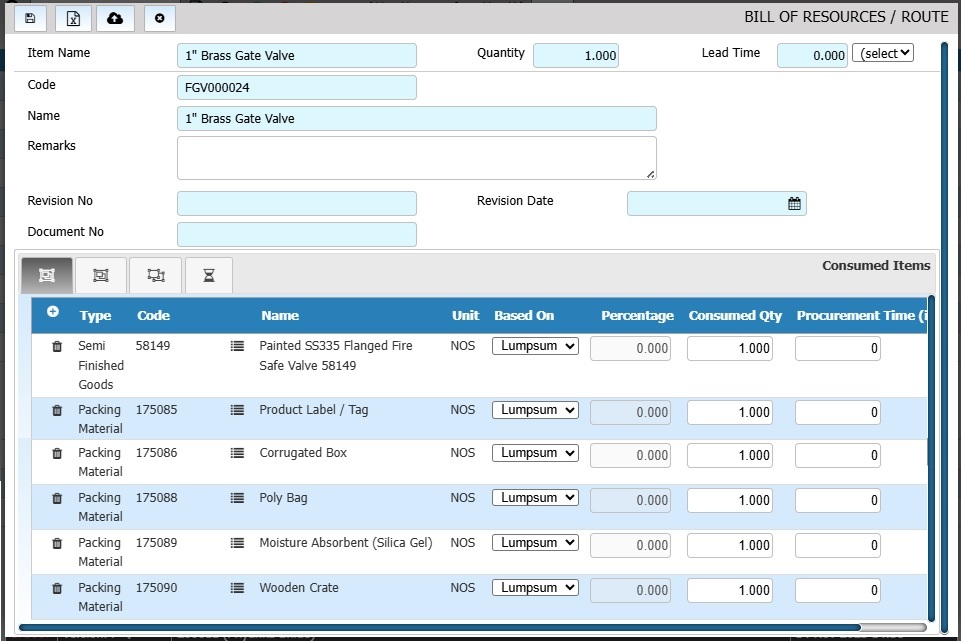Image resolution: width=961 pixels, height=641 pixels.
Task: Click the add row plus icon
Action: click(x=51, y=315)
